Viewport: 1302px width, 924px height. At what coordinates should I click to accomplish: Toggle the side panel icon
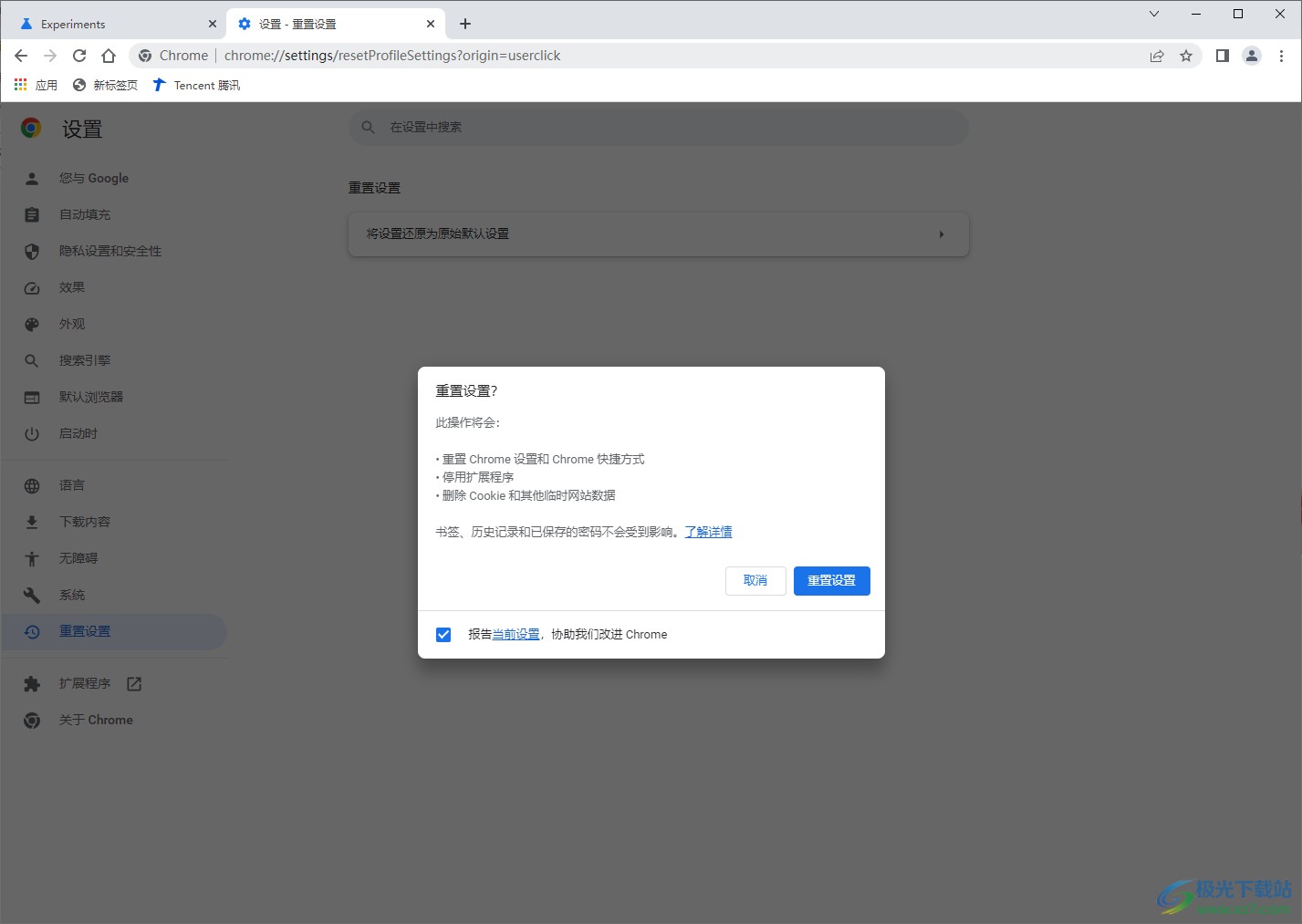pos(1223,56)
